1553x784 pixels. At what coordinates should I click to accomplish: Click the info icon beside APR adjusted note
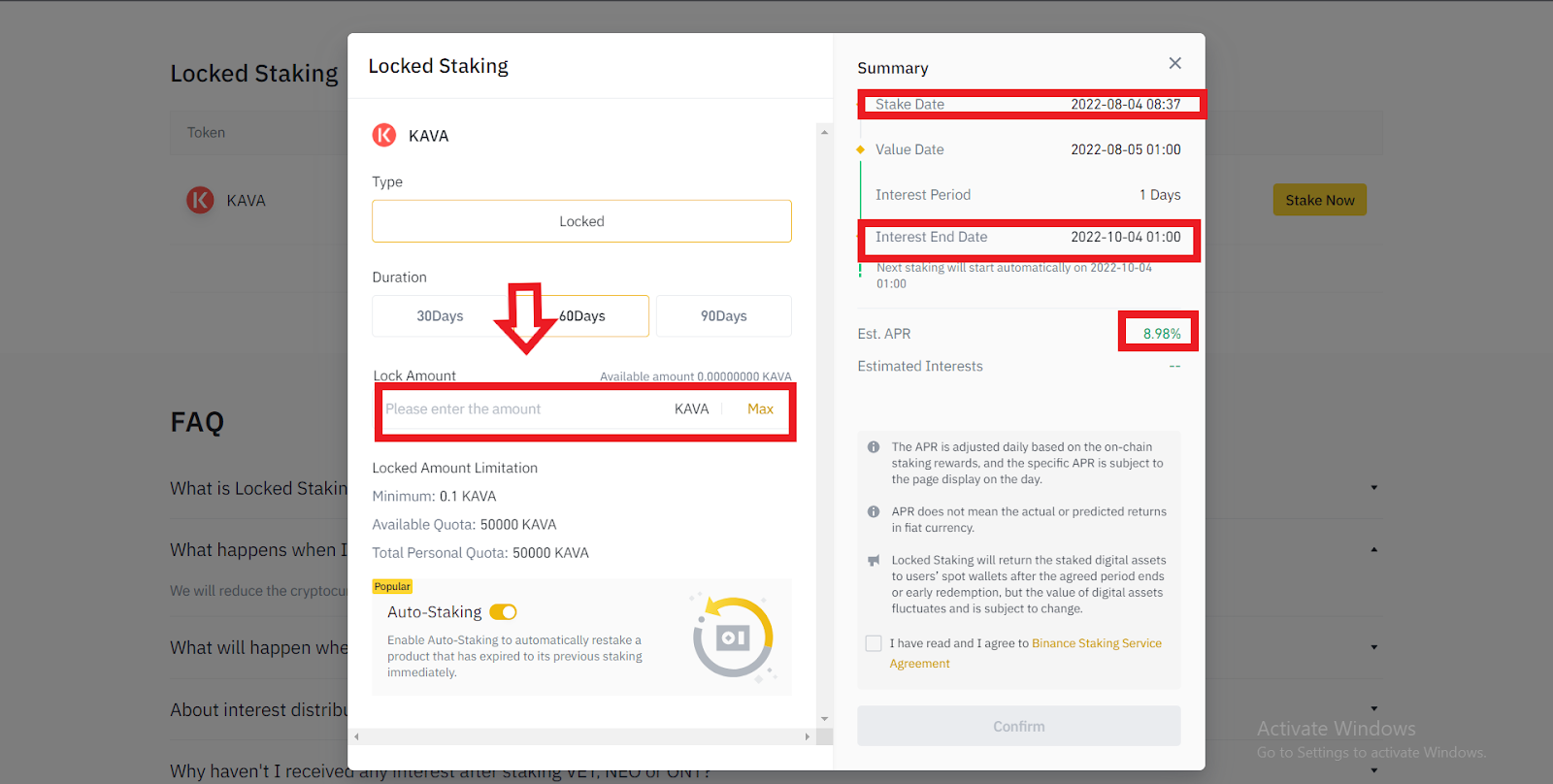click(874, 447)
